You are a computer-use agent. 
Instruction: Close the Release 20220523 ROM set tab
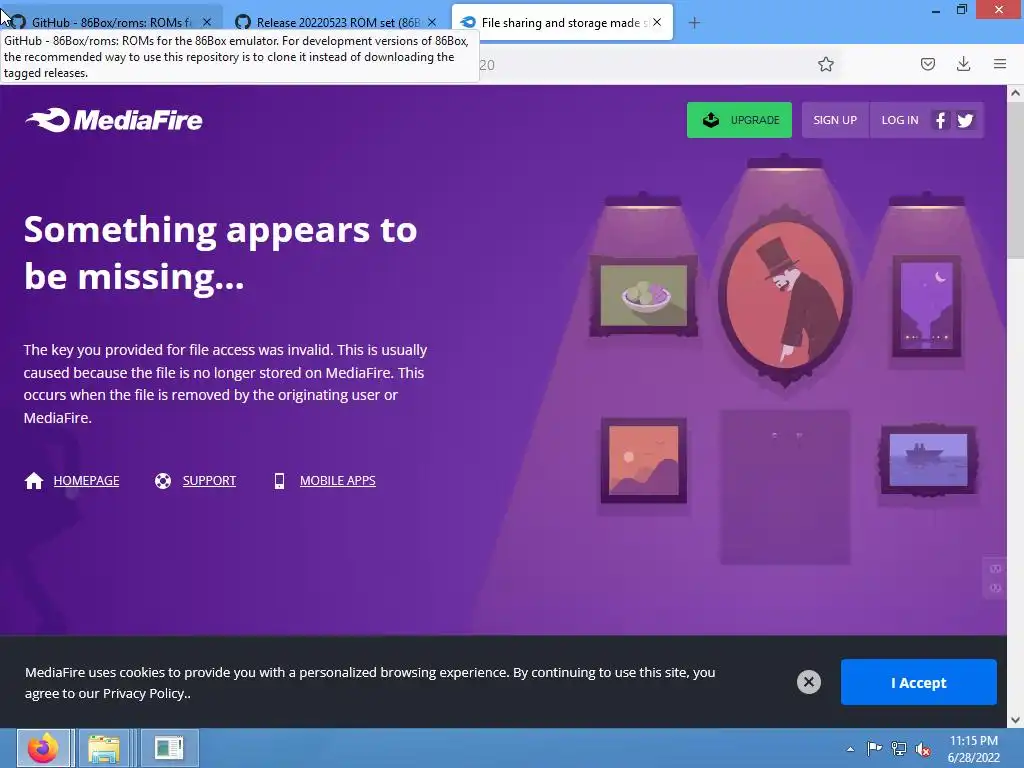click(432, 22)
